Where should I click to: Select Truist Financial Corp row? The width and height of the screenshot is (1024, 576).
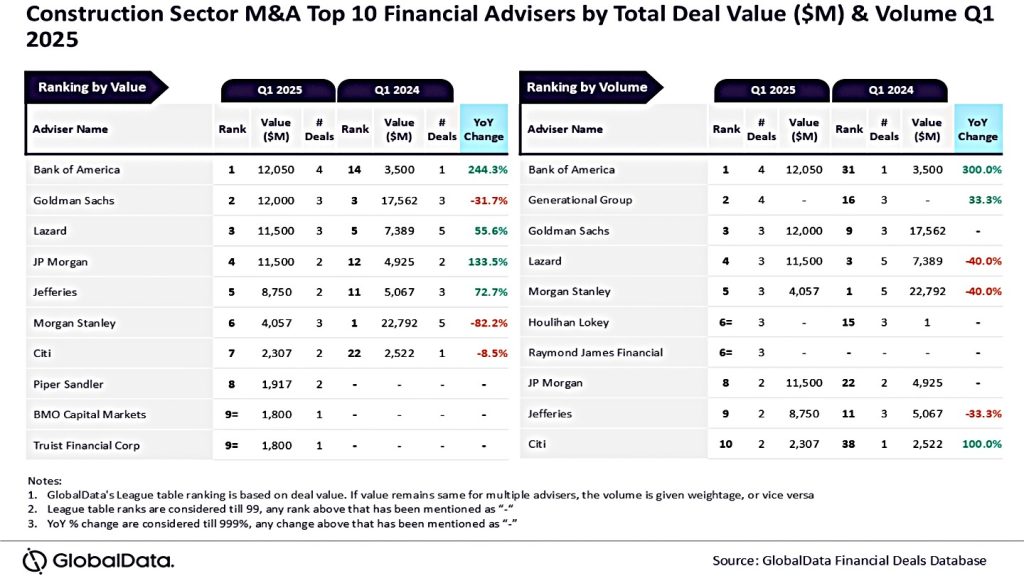pos(267,445)
